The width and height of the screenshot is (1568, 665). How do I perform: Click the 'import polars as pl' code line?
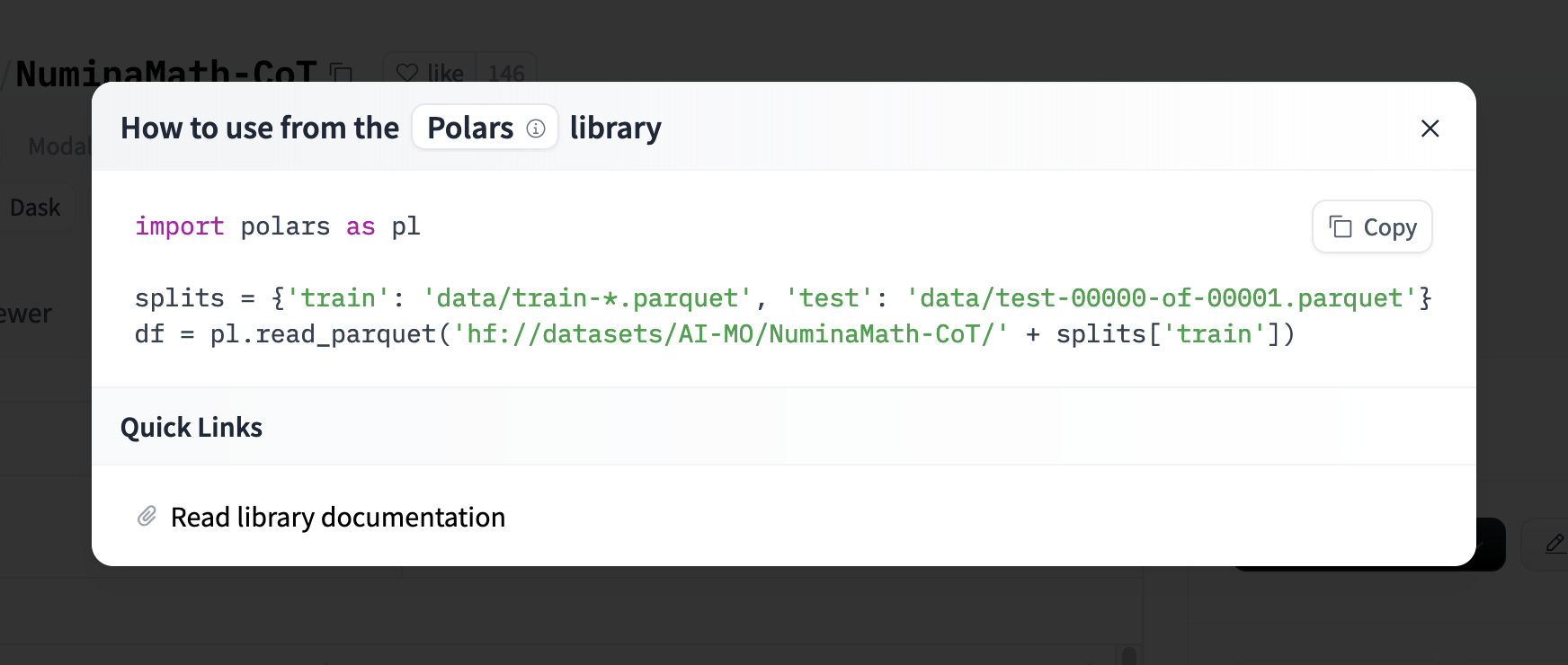click(x=278, y=226)
